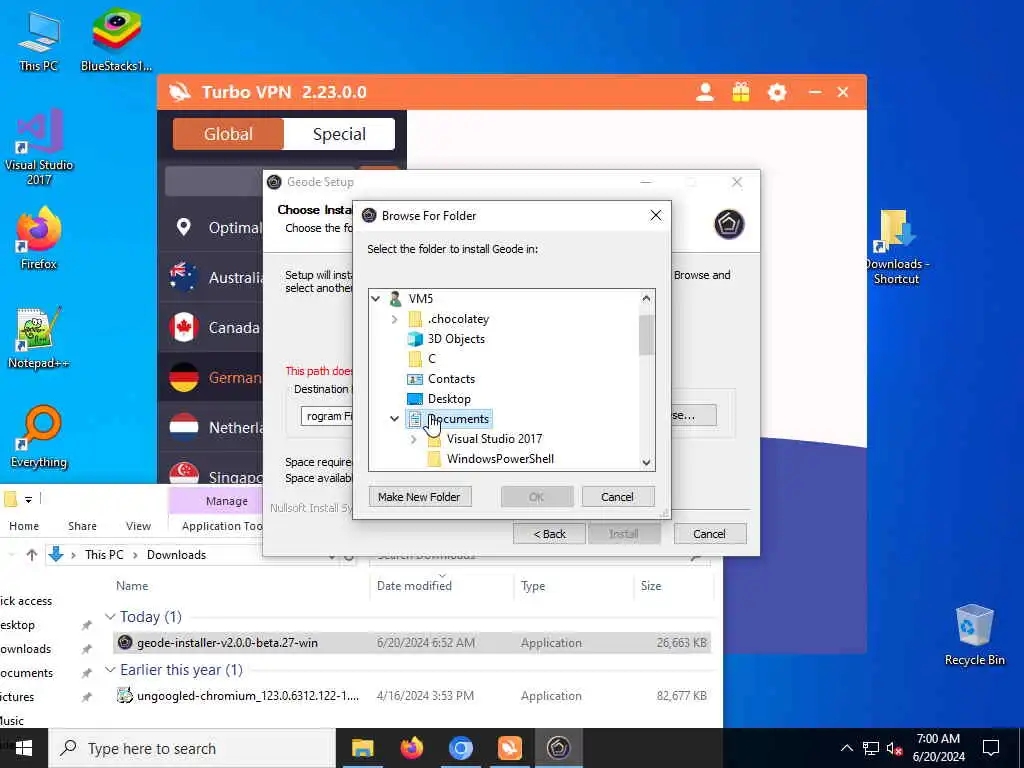Click This PC in Explorer breadcrumb
This screenshot has width=1024, height=768.
pos(104,555)
